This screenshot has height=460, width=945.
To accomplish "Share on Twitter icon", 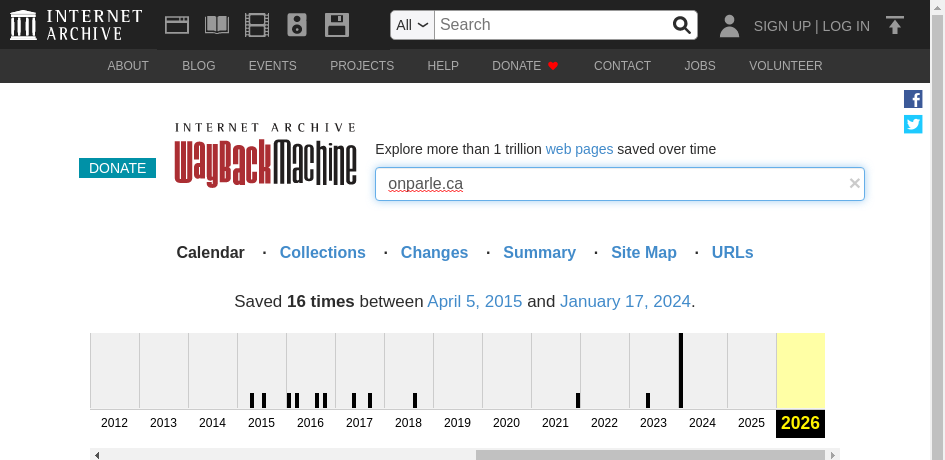I will (913, 124).
